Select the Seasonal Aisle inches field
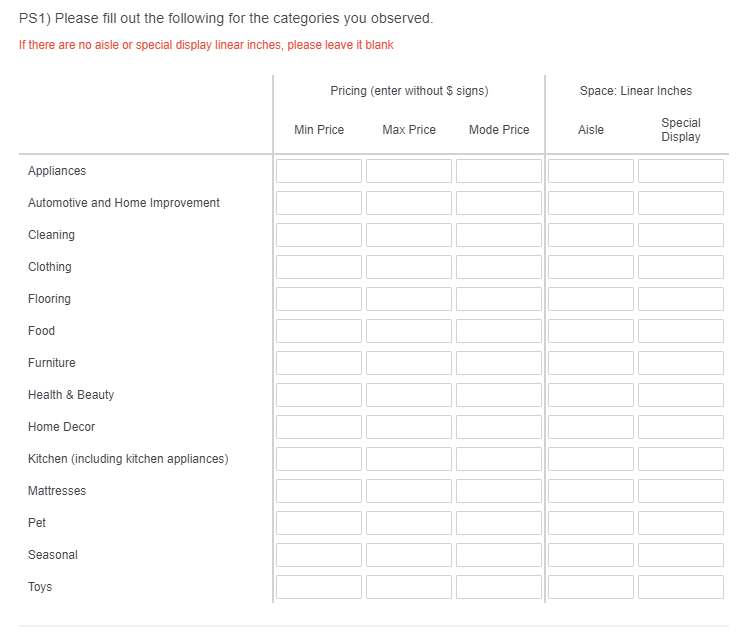 point(590,555)
